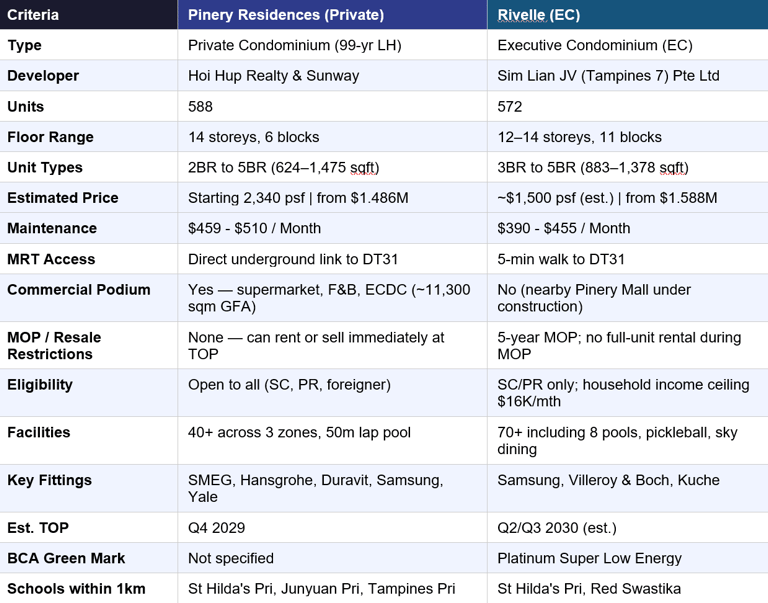Click the 'Not specified' cell
The image size is (768, 603).
pyautogui.click(x=333, y=558)
